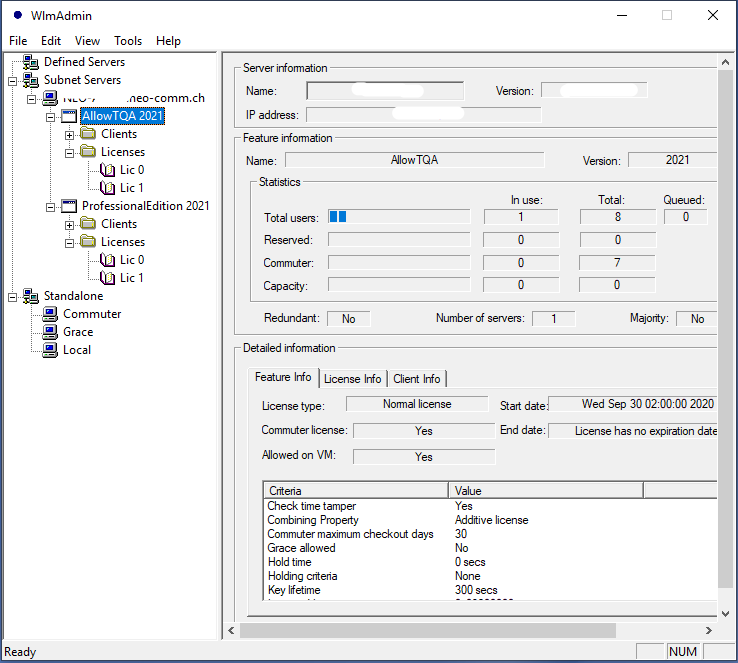Click the Total users usage progress bar
This screenshot has width=738, height=663.
point(399,216)
